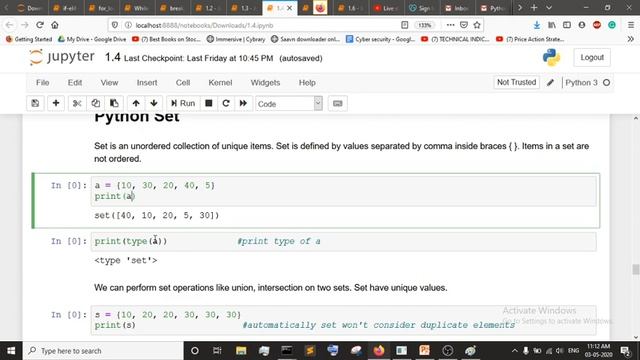This screenshot has height=360, width=640.
Task: Open the Cell menu
Action: [183, 82]
